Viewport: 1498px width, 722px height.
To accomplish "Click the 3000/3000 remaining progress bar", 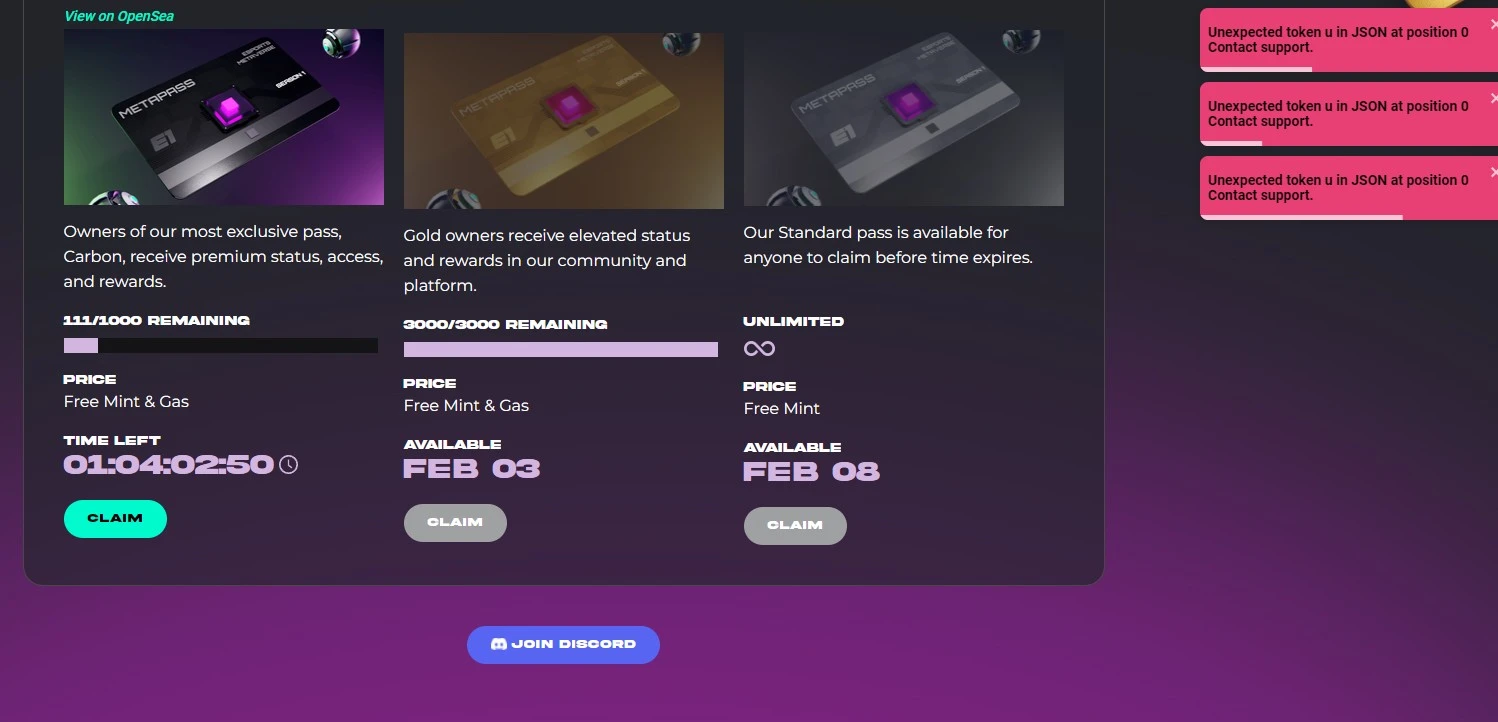I will [x=561, y=350].
